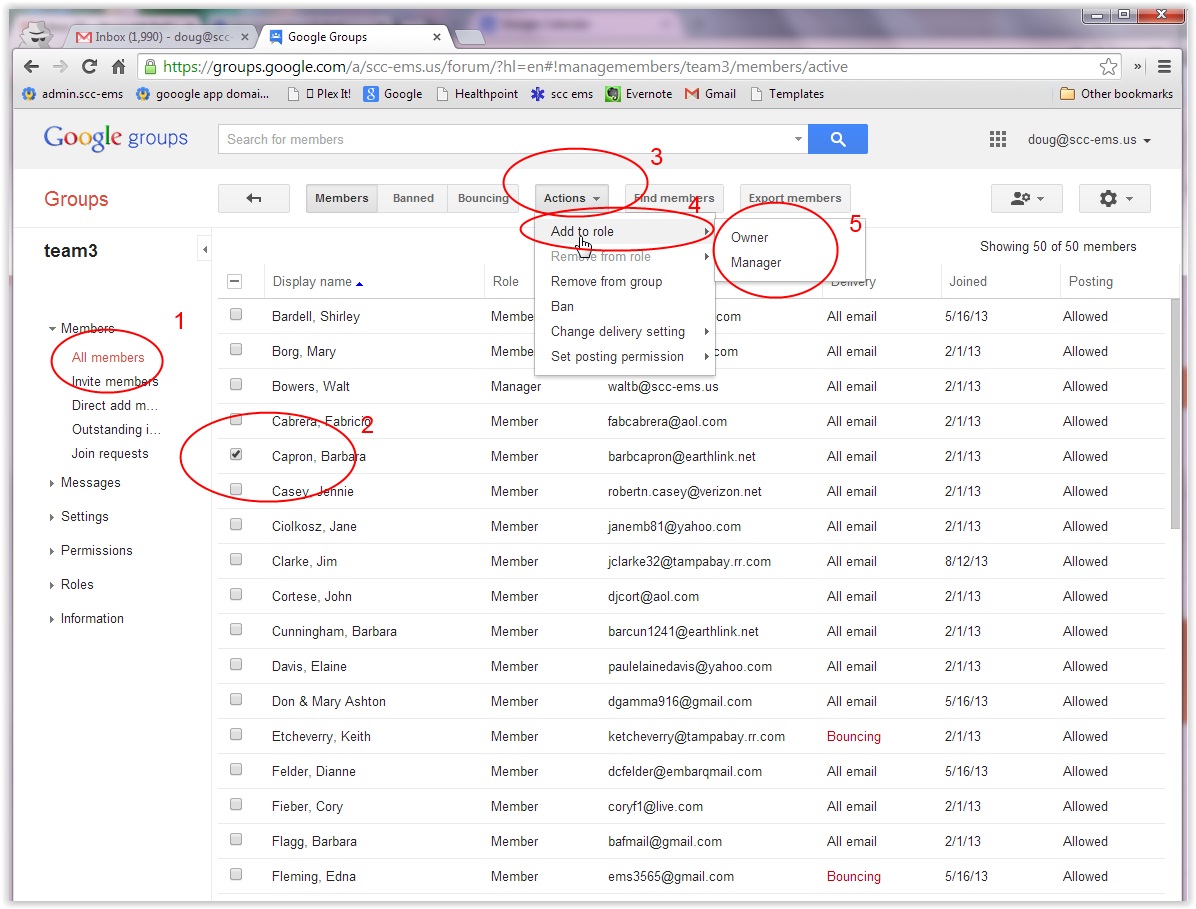The image size is (1196, 909).
Task: Open doug@scc-ems.us account dropdown
Action: (x=1088, y=140)
